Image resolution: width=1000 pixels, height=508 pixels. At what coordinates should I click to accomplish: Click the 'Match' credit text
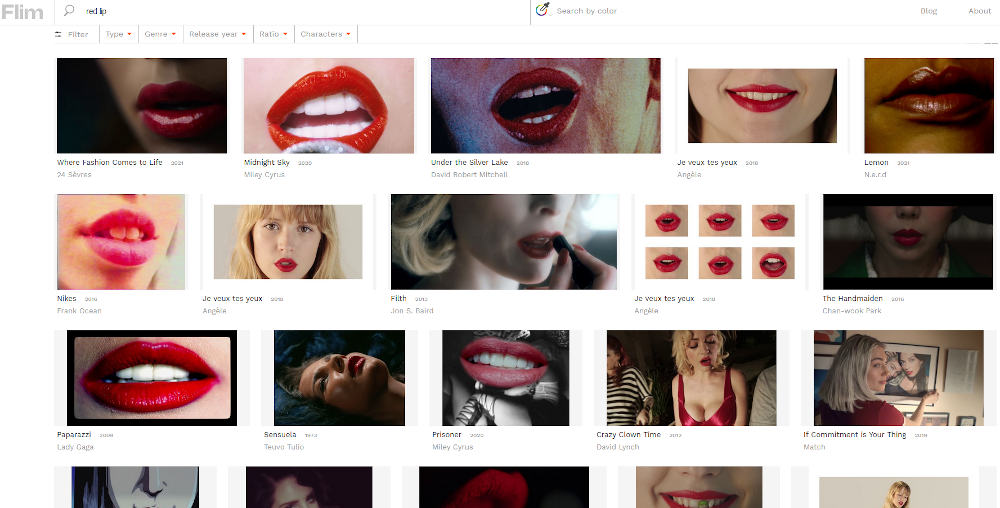(x=814, y=447)
